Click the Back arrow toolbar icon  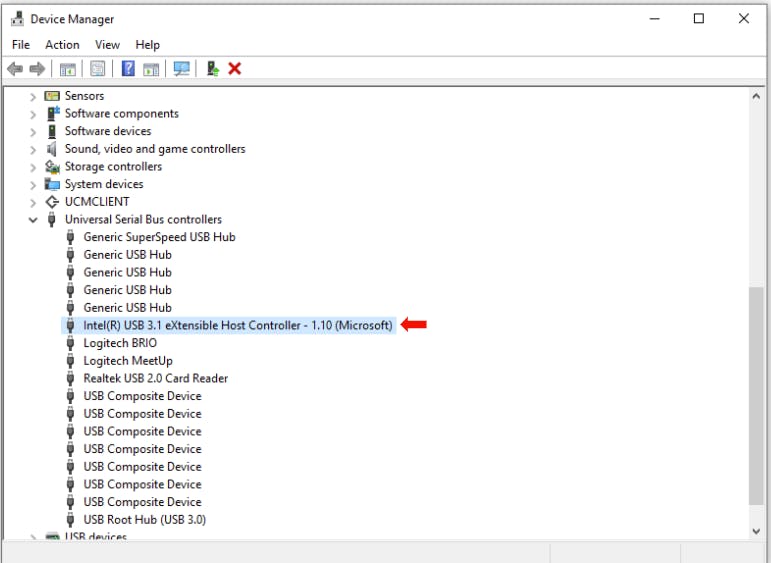[x=15, y=68]
